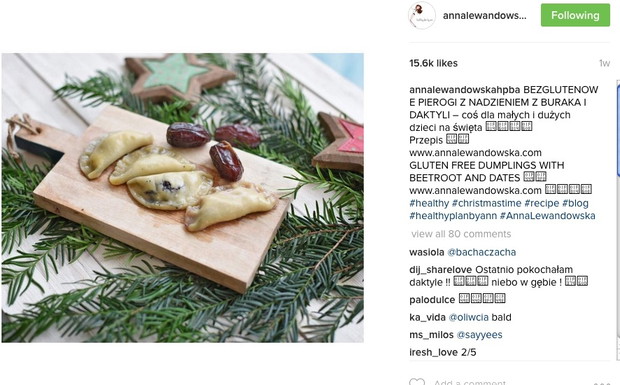Open the @oliwcia mention
This screenshot has width=620, height=385.
pos(469,317)
